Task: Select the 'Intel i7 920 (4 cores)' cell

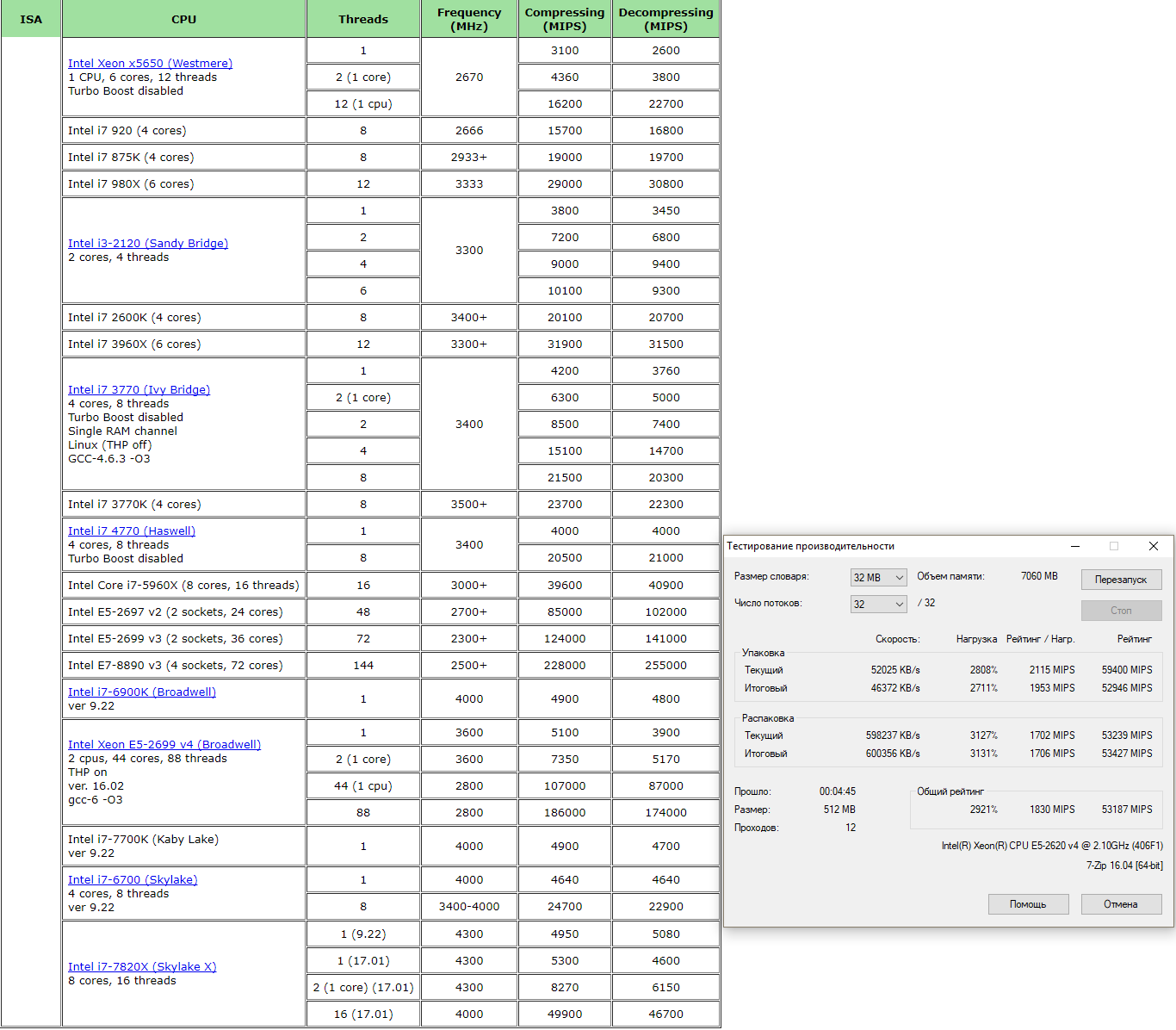Action: (x=183, y=130)
